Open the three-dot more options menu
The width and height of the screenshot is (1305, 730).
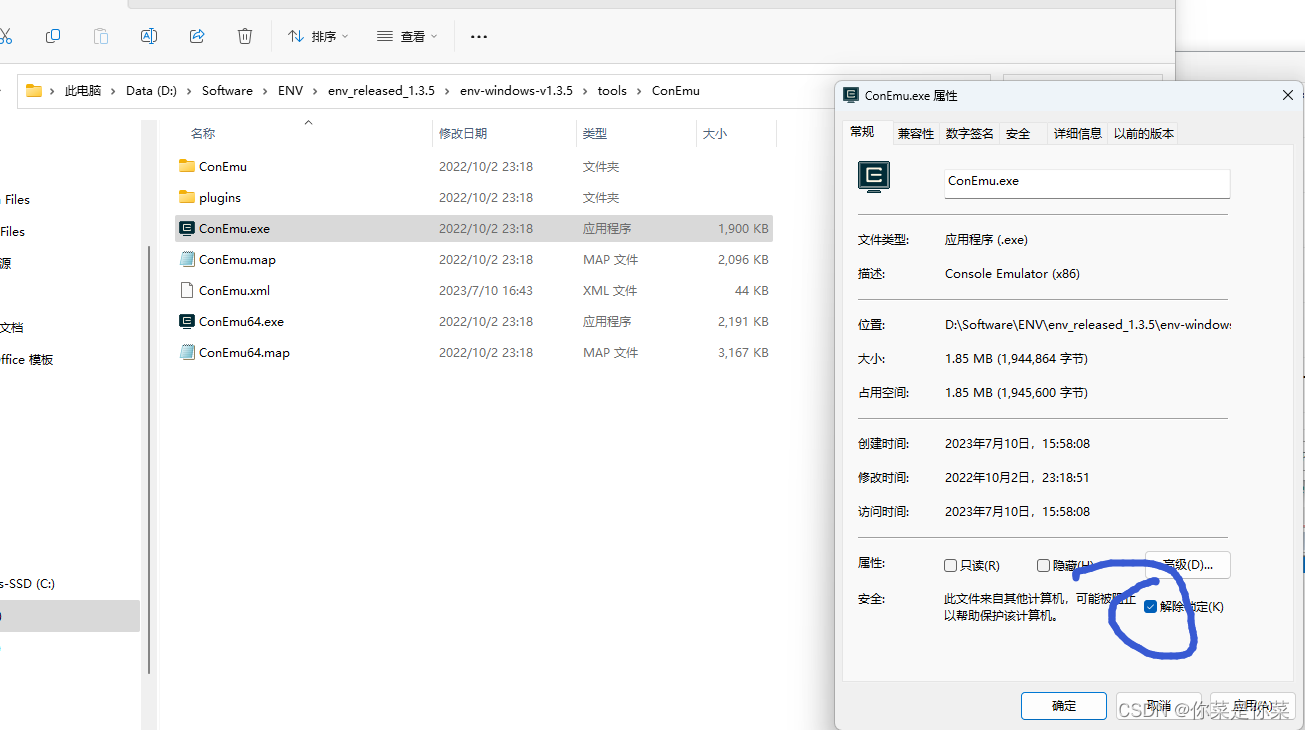[479, 37]
